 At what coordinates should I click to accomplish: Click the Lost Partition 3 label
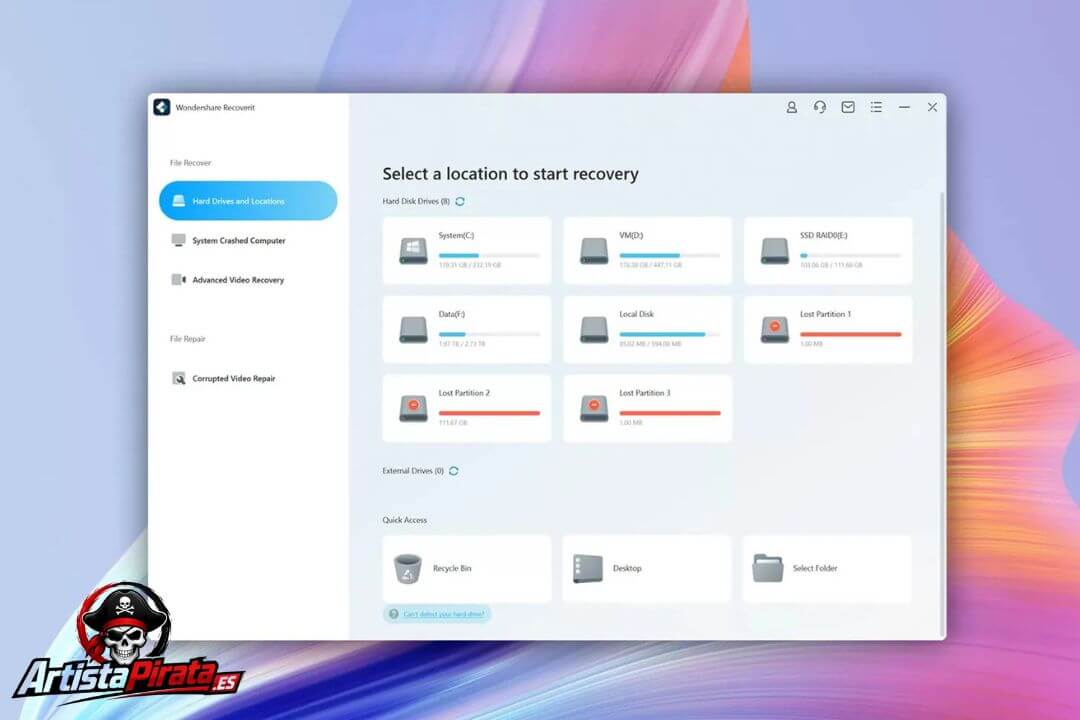645,393
